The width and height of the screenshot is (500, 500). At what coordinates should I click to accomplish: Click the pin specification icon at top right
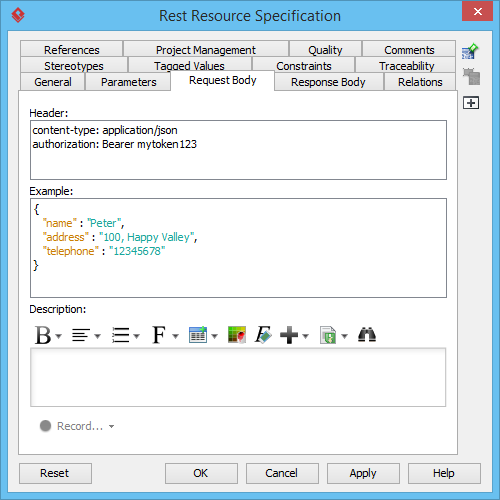(470, 51)
